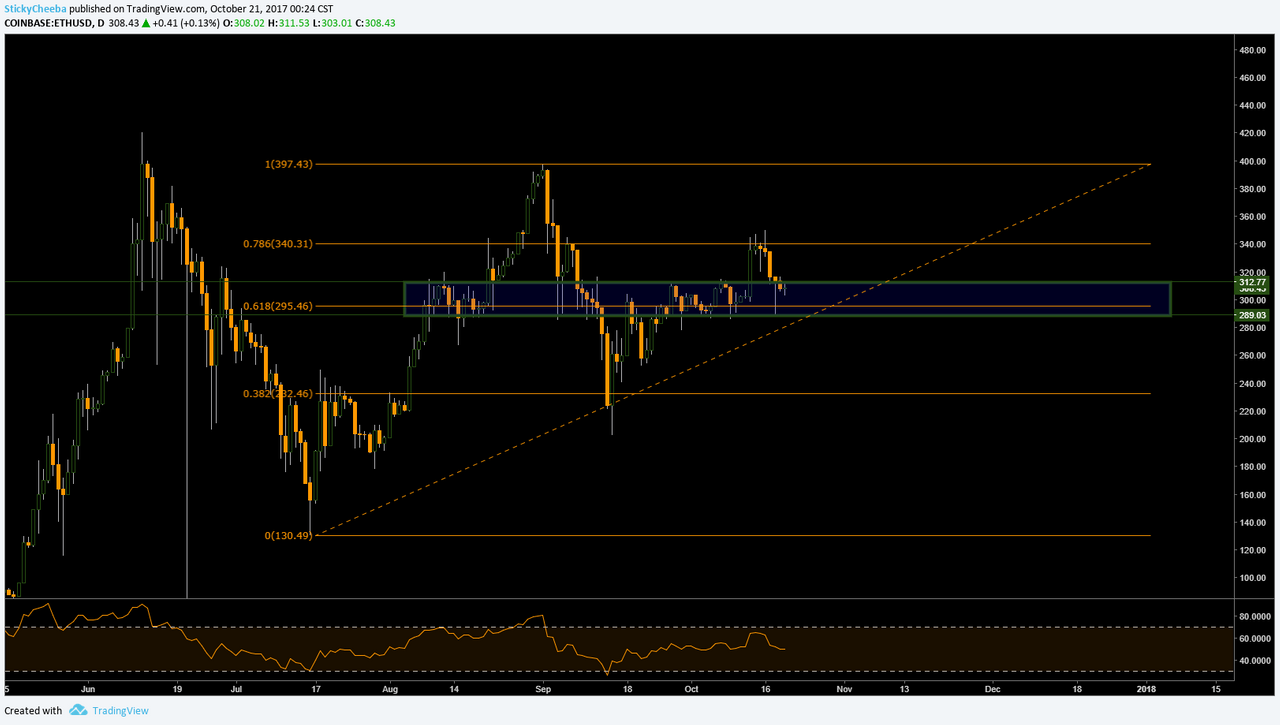
Task: Open the TradingView link in footer
Action: pos(121,711)
